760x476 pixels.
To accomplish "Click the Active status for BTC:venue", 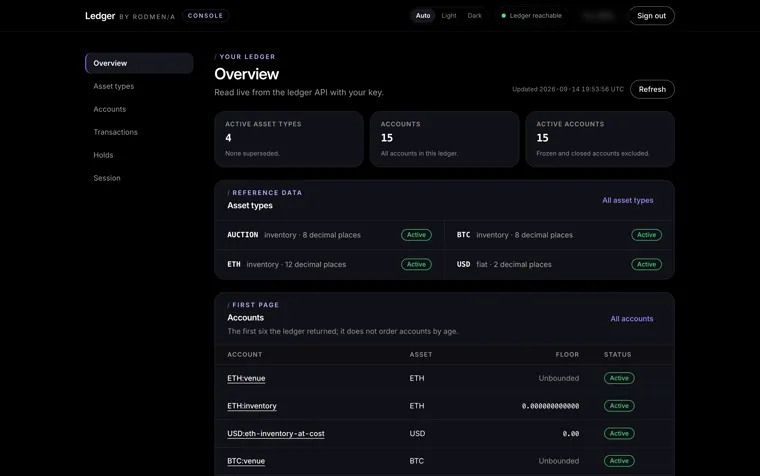I will [619, 461].
